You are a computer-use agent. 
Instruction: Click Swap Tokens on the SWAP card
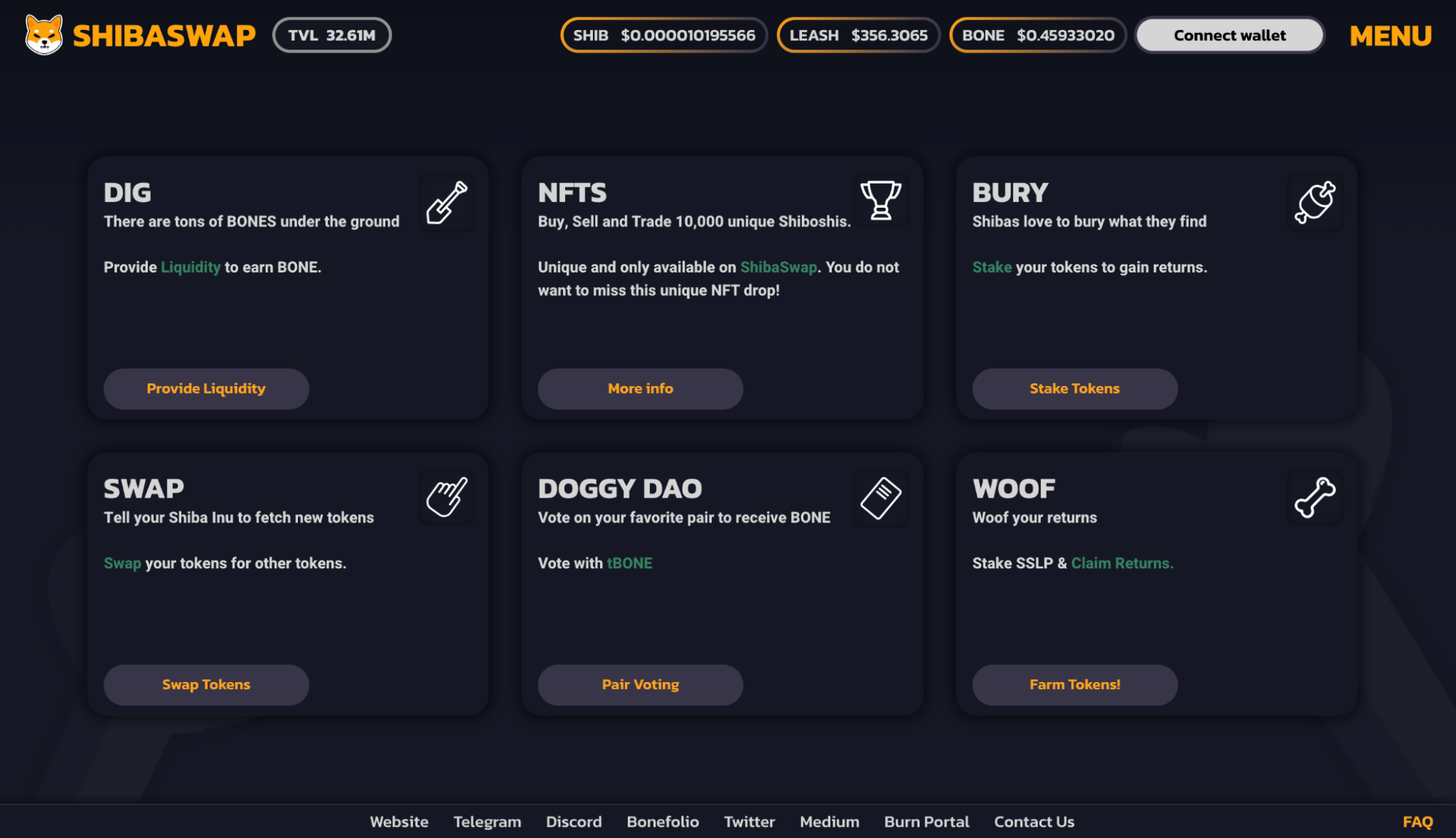[x=206, y=684]
